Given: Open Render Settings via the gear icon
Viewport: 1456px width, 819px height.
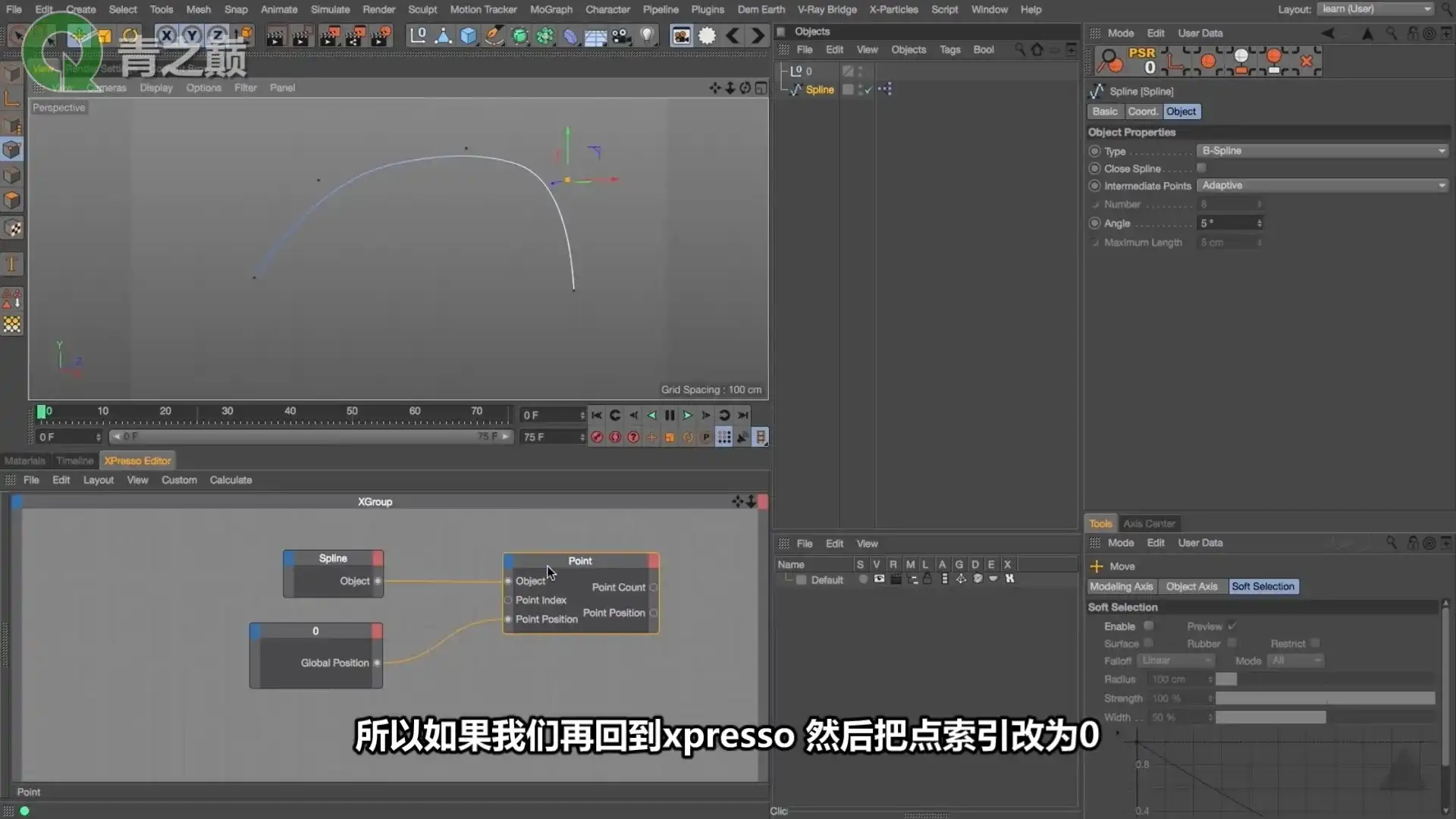Looking at the screenshot, I should (x=707, y=36).
